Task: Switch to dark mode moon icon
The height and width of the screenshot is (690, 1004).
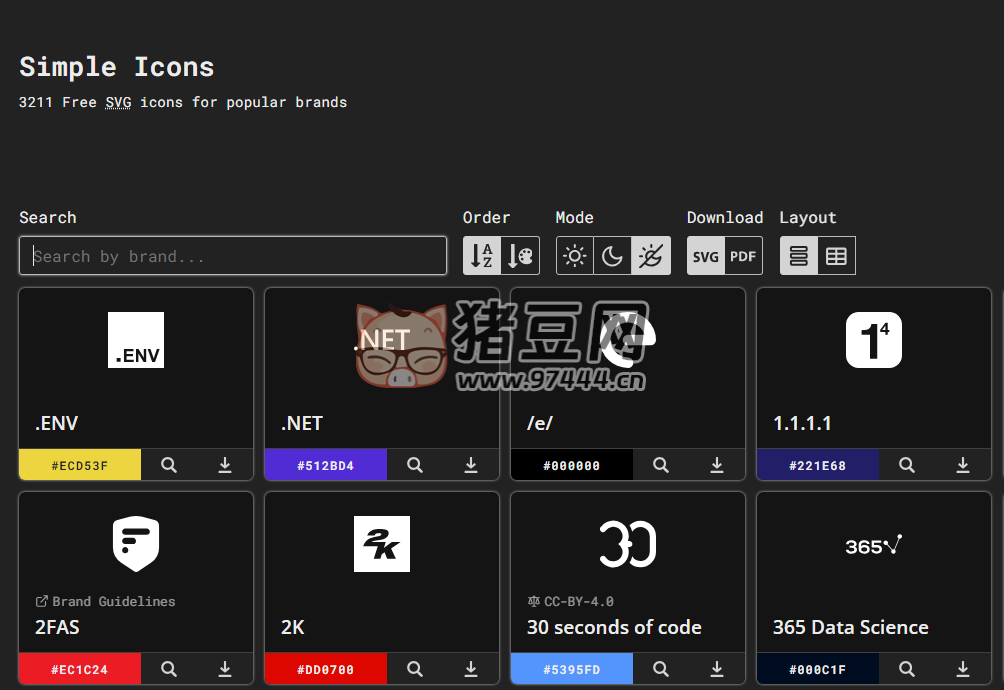Action: [613, 255]
